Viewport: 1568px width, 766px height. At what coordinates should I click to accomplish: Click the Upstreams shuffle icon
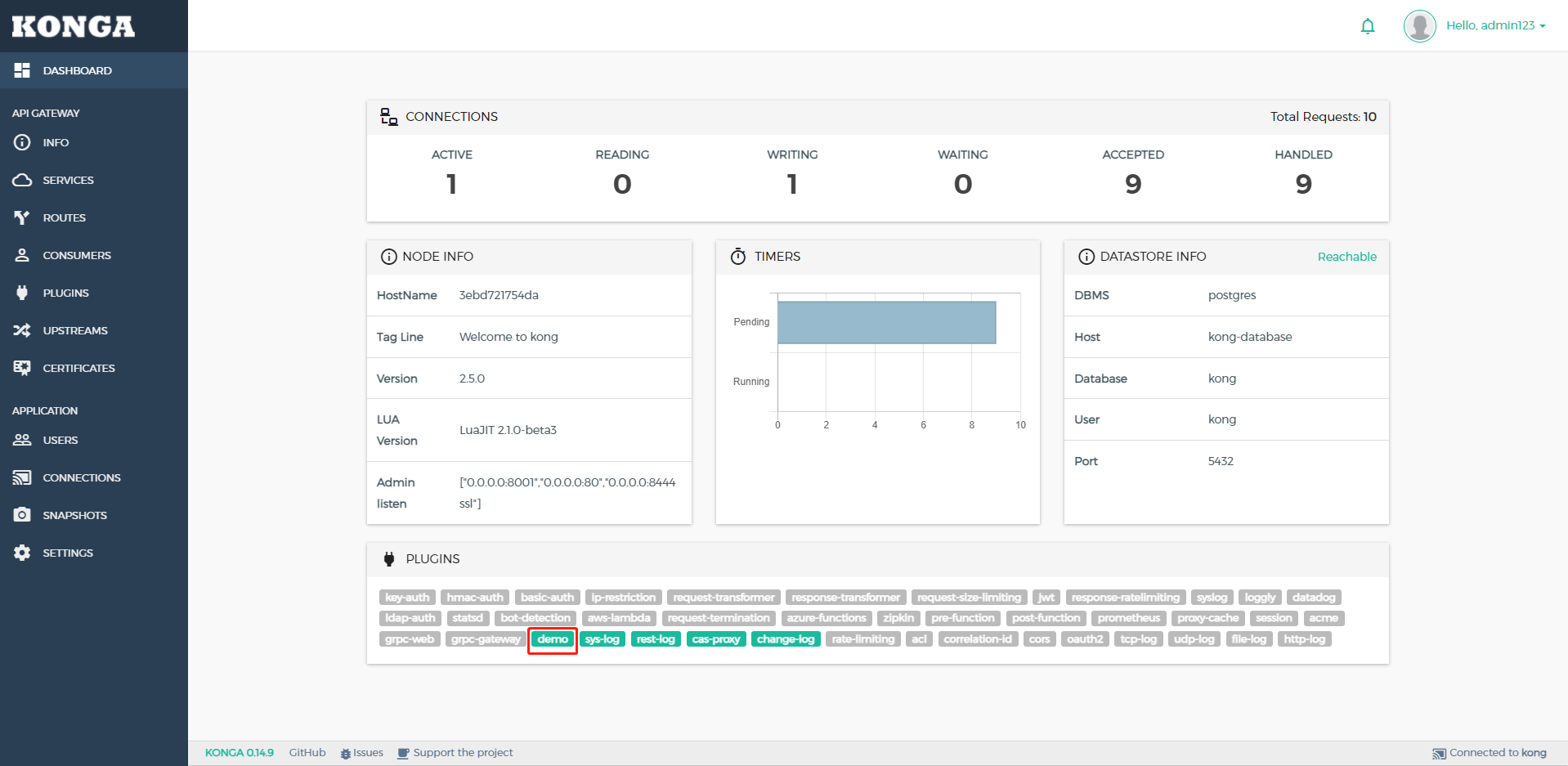22,330
